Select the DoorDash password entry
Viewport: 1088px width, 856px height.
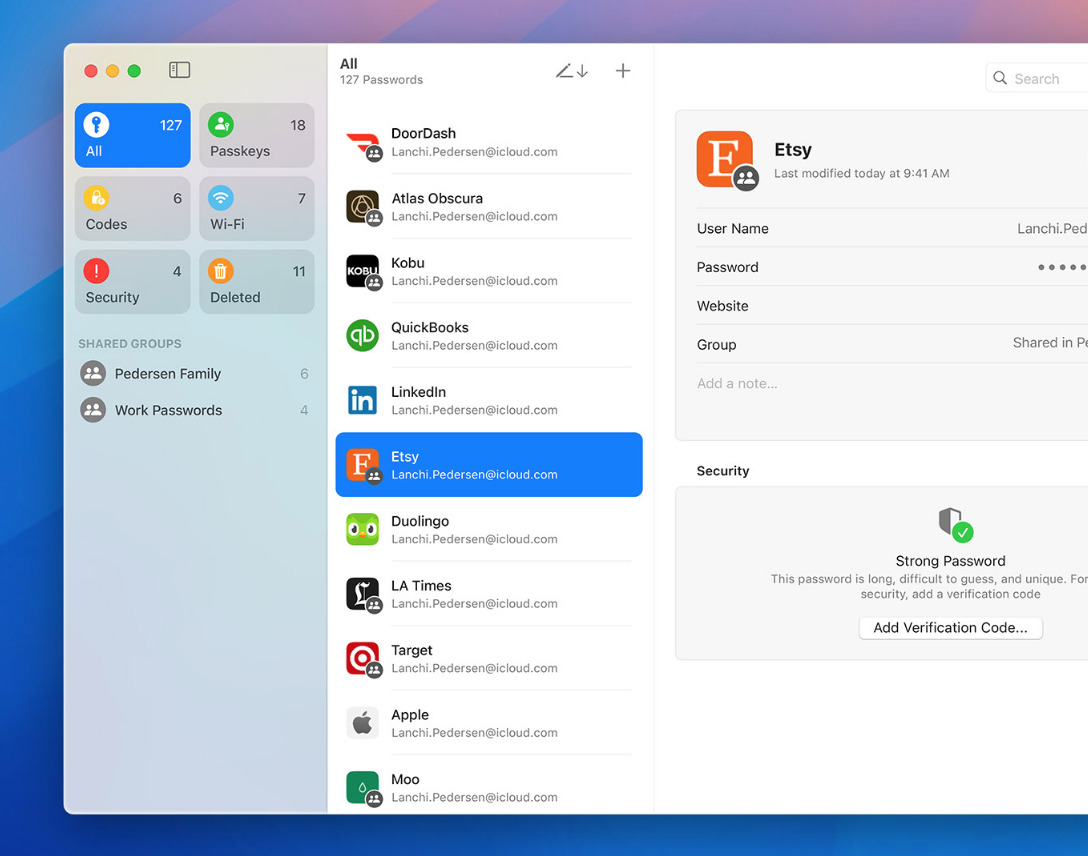coord(488,142)
